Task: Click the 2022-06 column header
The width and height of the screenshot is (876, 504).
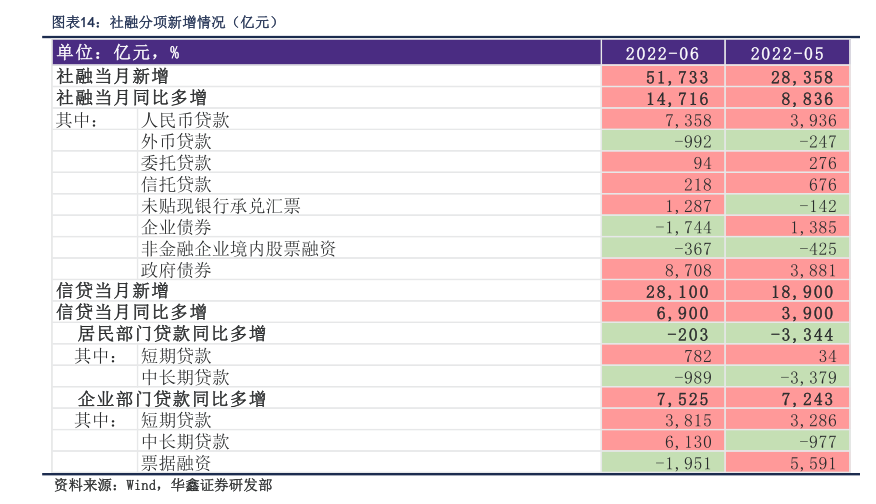Action: (662, 53)
